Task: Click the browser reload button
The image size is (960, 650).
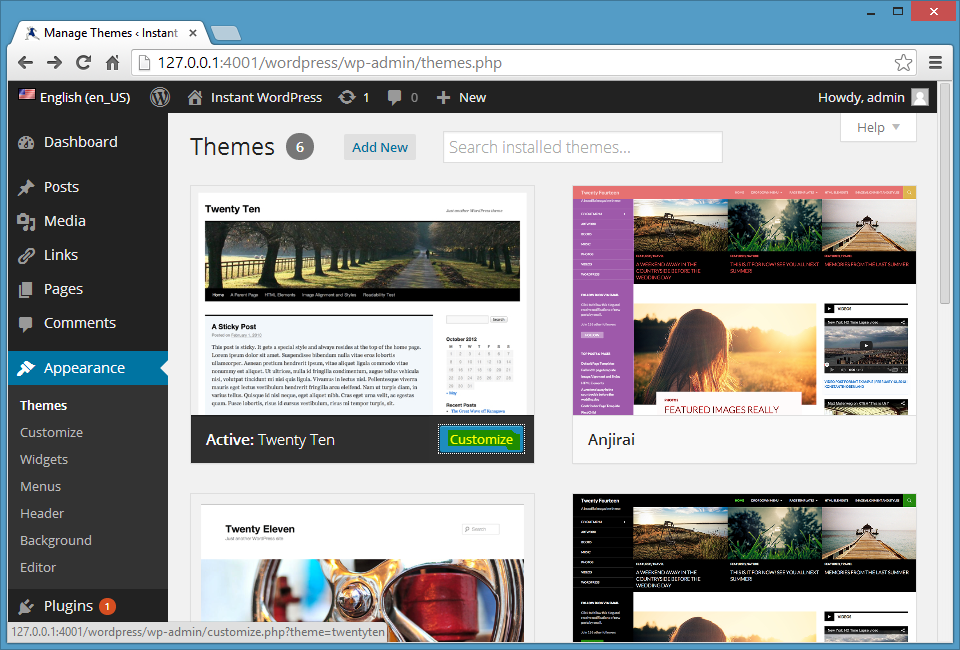Action: click(84, 63)
